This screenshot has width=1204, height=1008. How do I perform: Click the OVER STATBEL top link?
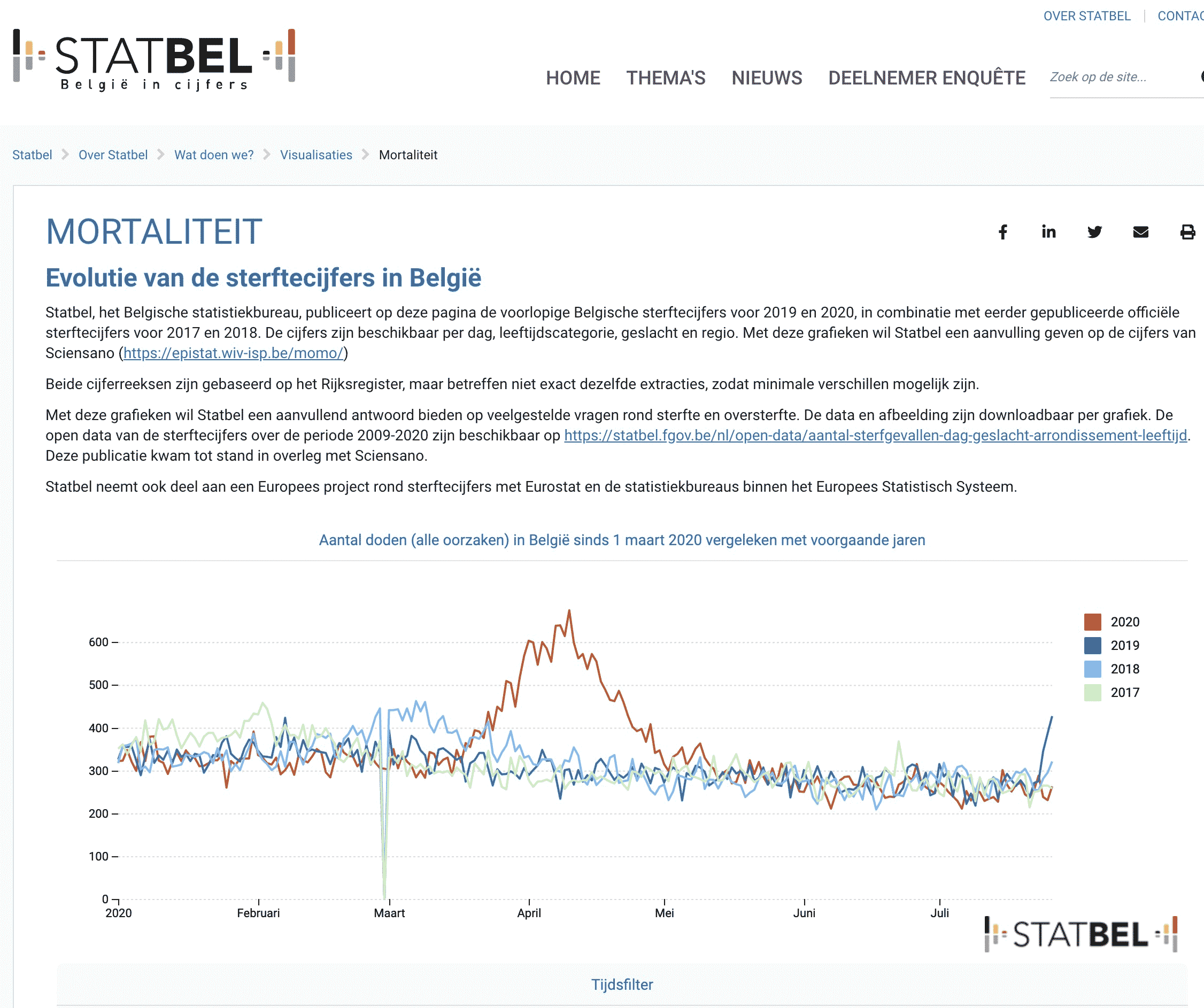1086,16
